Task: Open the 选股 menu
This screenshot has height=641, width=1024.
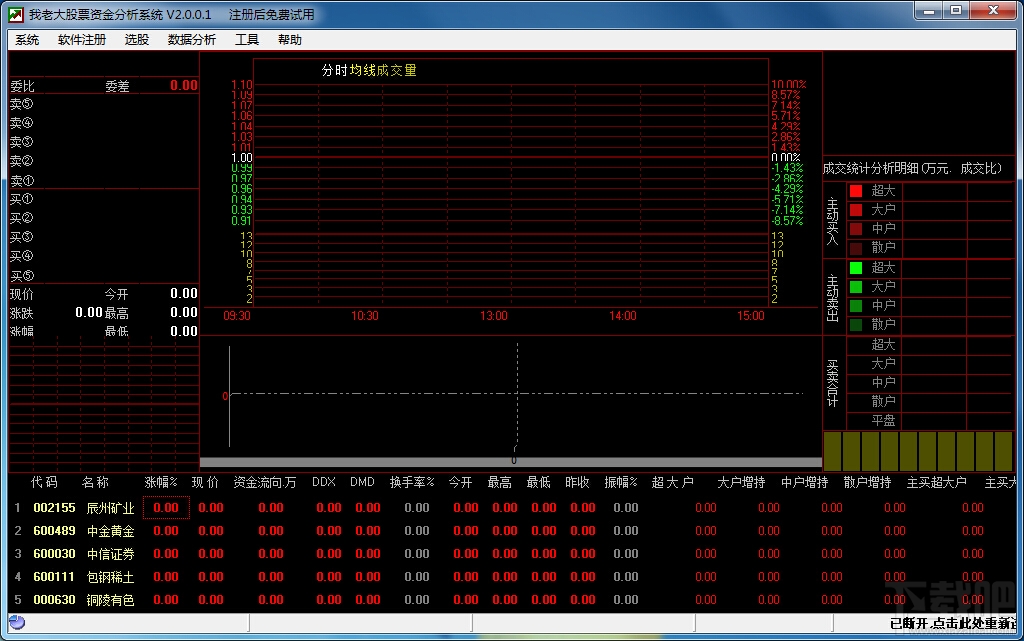Action: tap(136, 40)
